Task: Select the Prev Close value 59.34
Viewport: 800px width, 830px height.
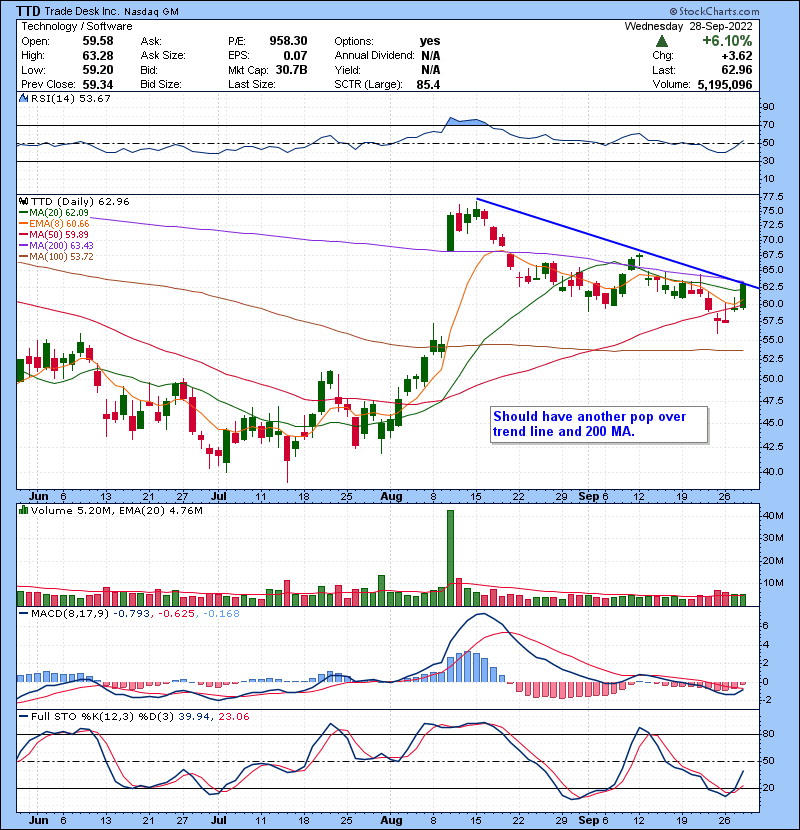Action: click(98, 84)
